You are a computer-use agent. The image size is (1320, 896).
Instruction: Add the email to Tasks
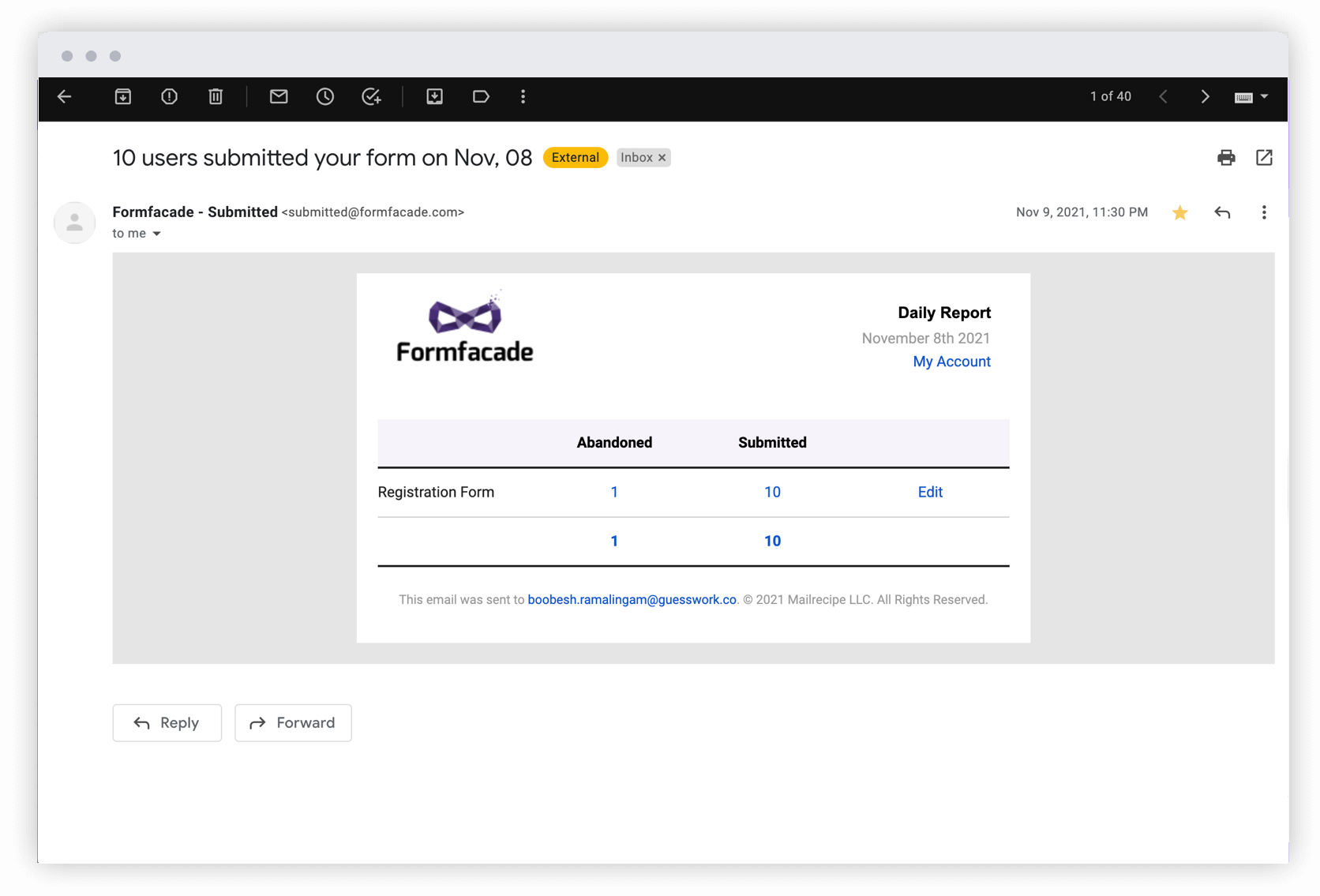tap(371, 96)
